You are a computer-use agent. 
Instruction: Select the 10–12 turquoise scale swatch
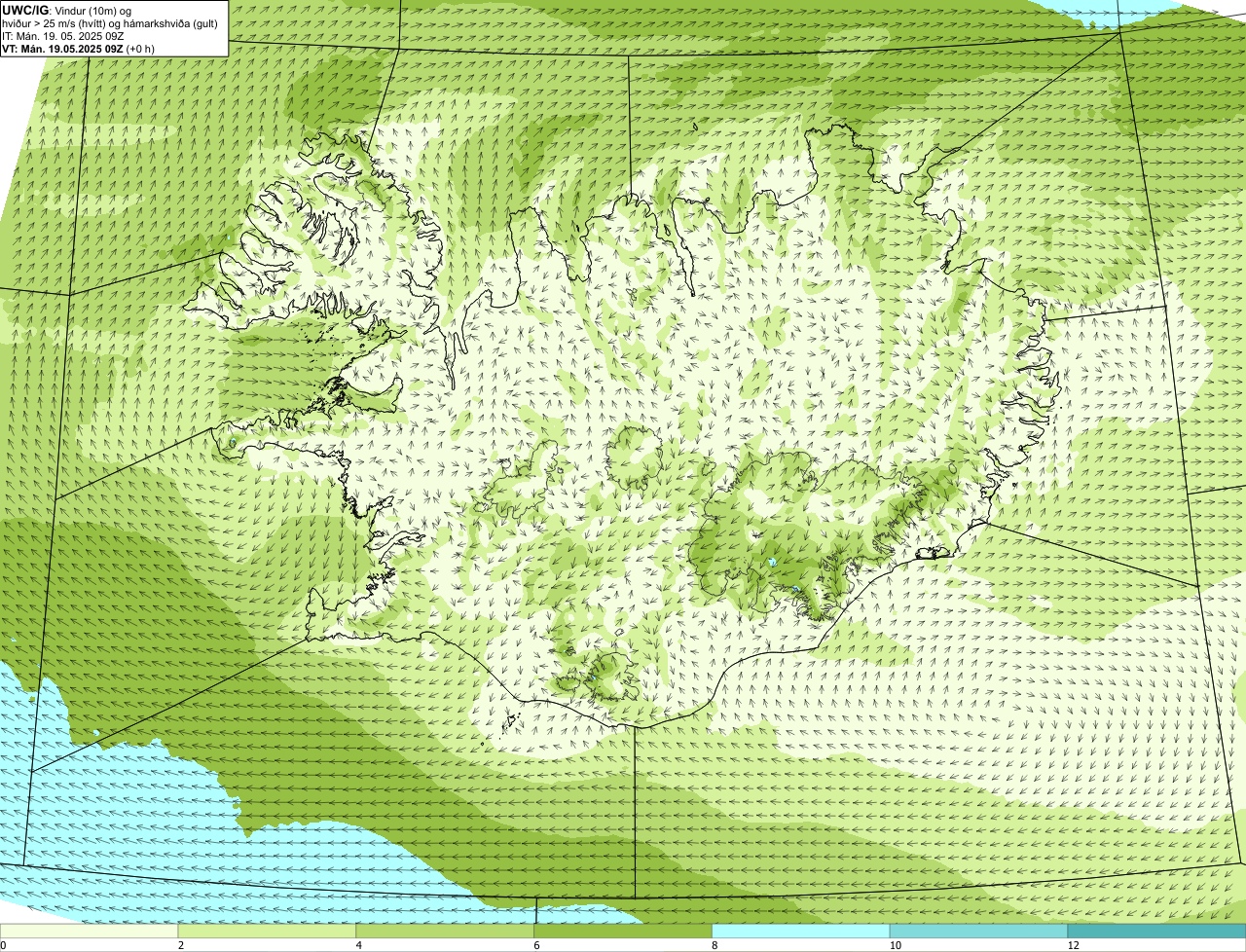click(979, 932)
